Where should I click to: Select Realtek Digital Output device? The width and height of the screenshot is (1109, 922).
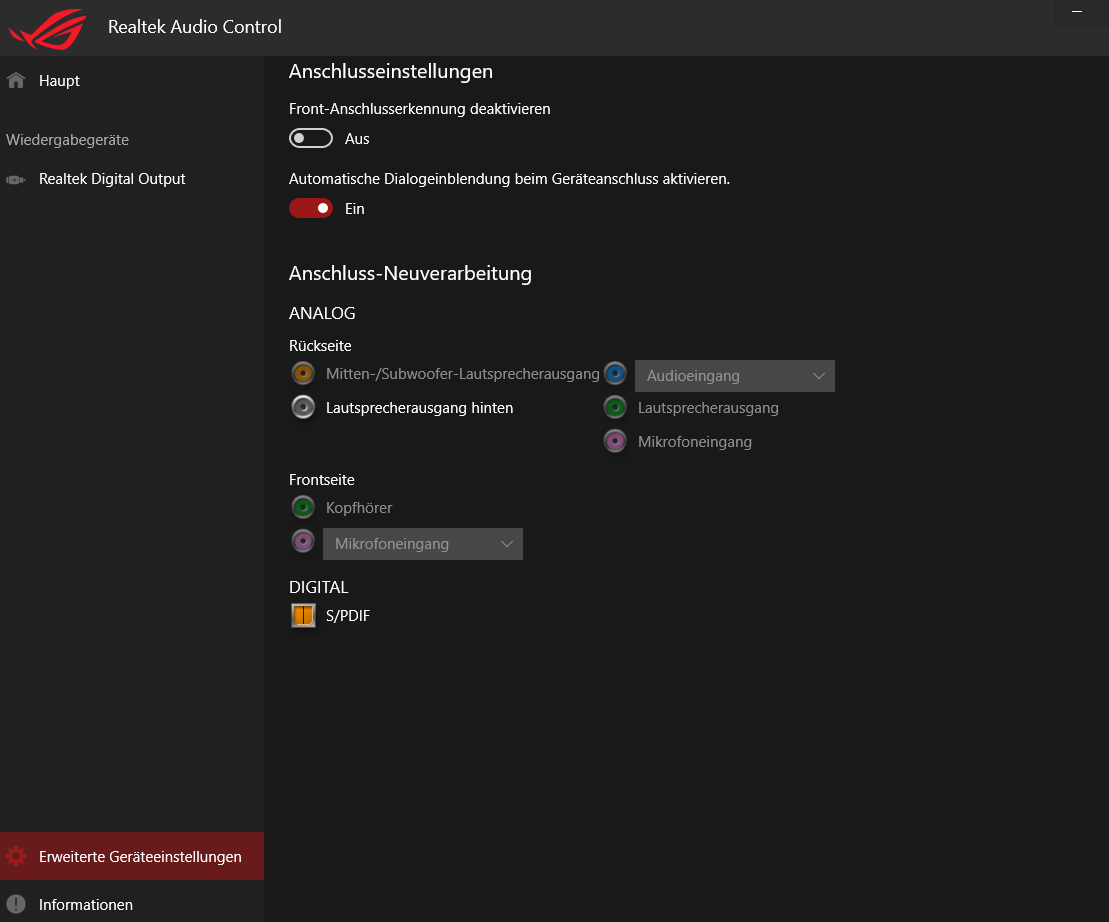[132, 179]
